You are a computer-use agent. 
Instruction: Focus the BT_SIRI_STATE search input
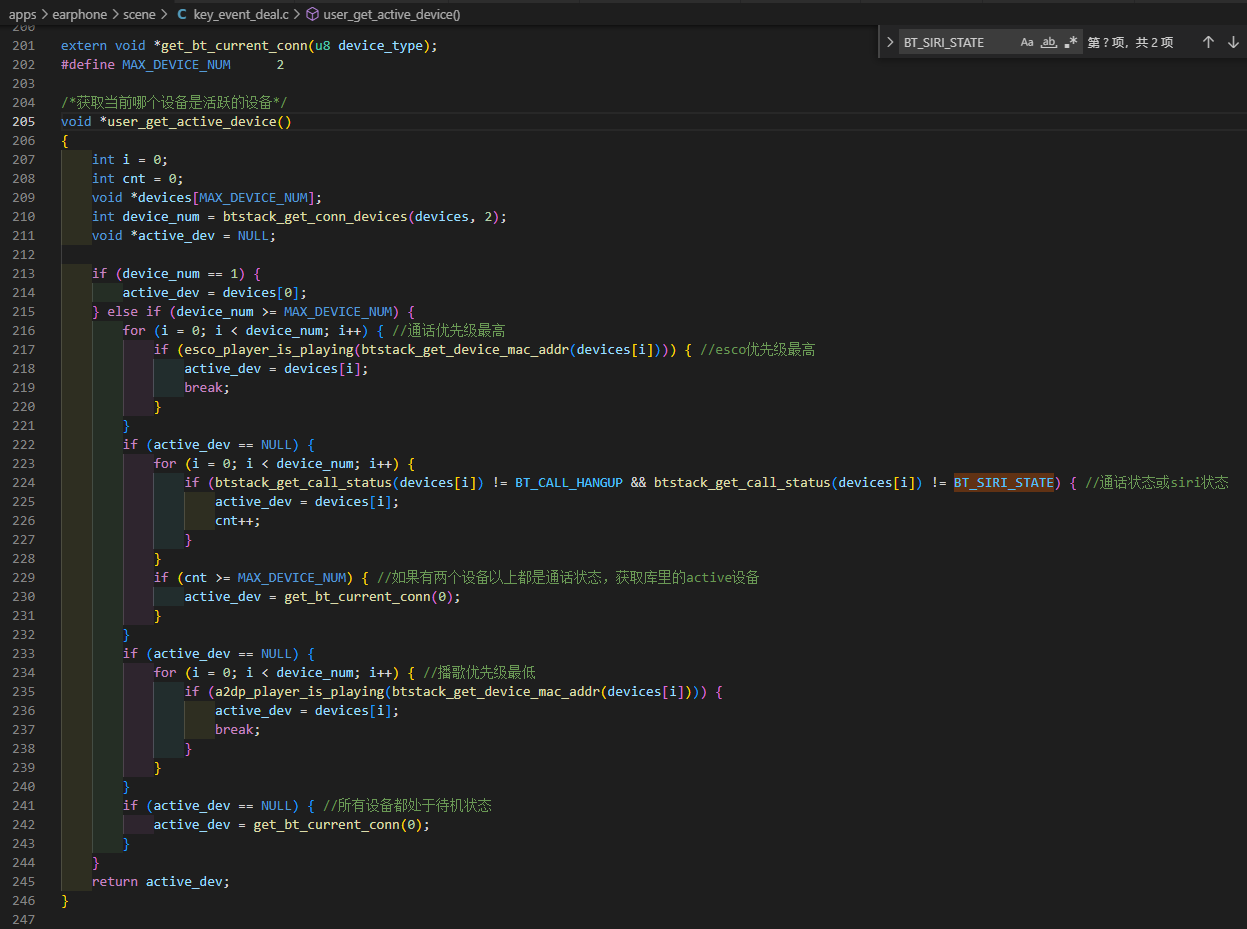957,42
